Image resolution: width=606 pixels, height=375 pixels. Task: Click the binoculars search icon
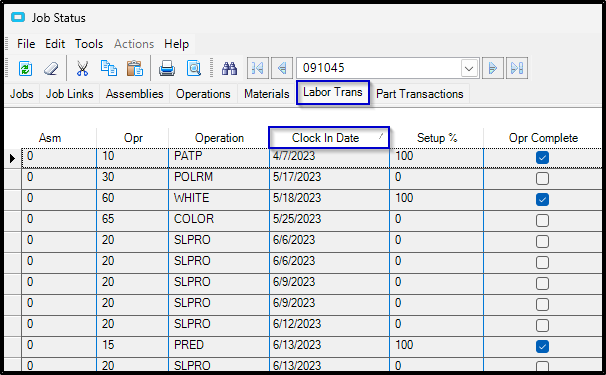pyautogui.click(x=229, y=69)
